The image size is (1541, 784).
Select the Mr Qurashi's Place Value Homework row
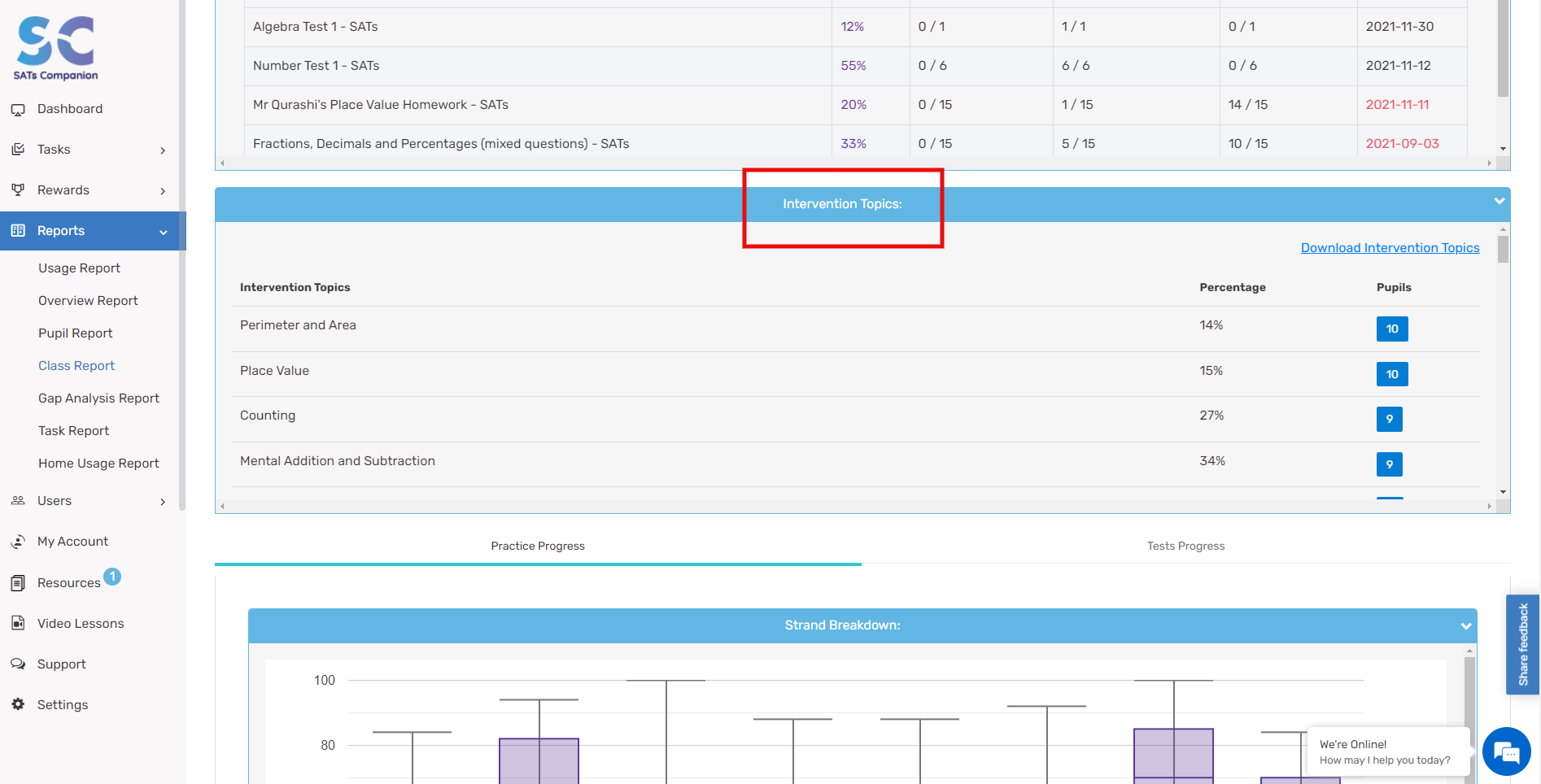(855, 105)
